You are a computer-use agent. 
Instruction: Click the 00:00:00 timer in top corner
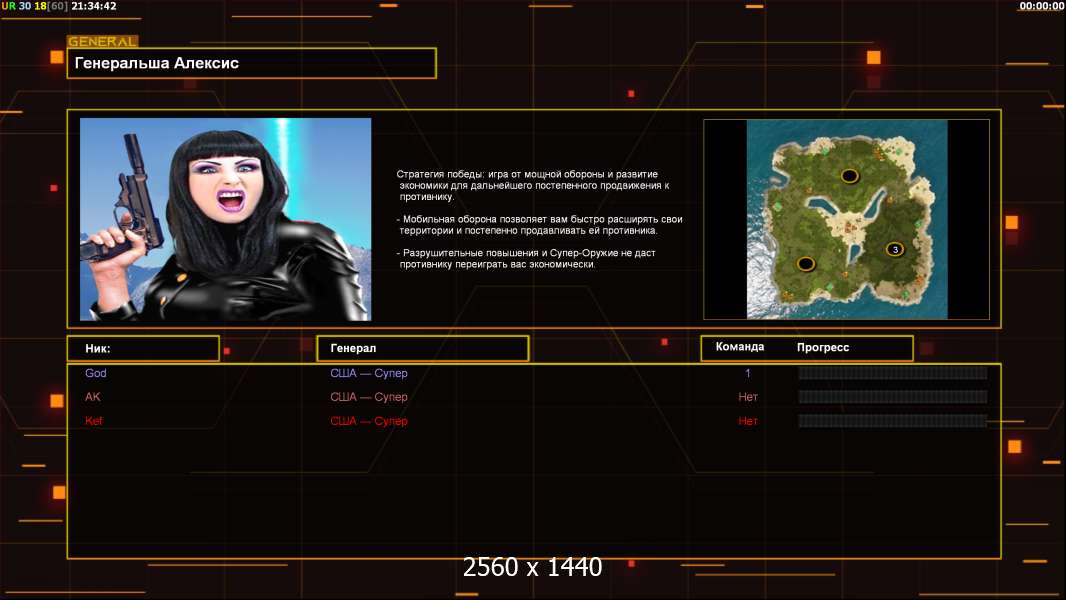pyautogui.click(x=1041, y=6)
